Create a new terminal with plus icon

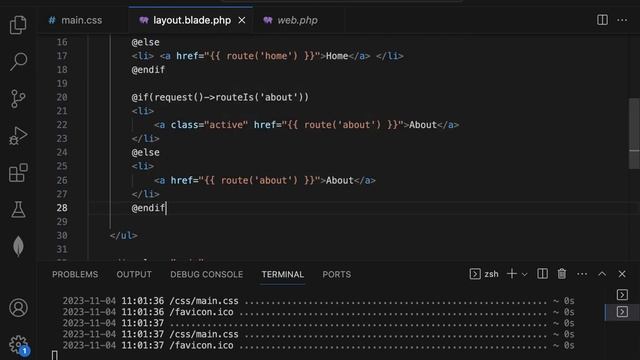point(511,274)
